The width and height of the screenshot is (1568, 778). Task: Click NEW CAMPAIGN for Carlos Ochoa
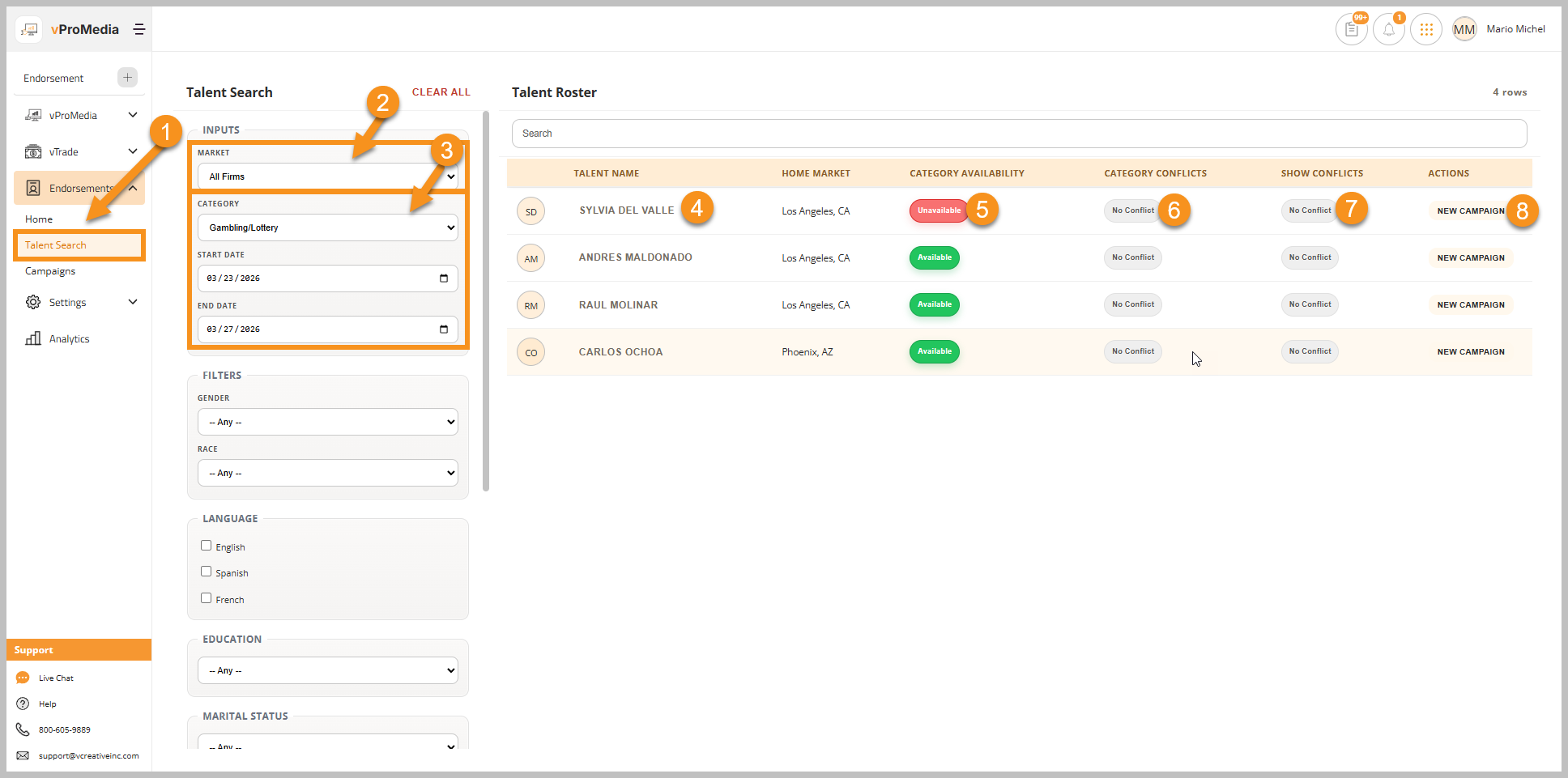point(1470,352)
